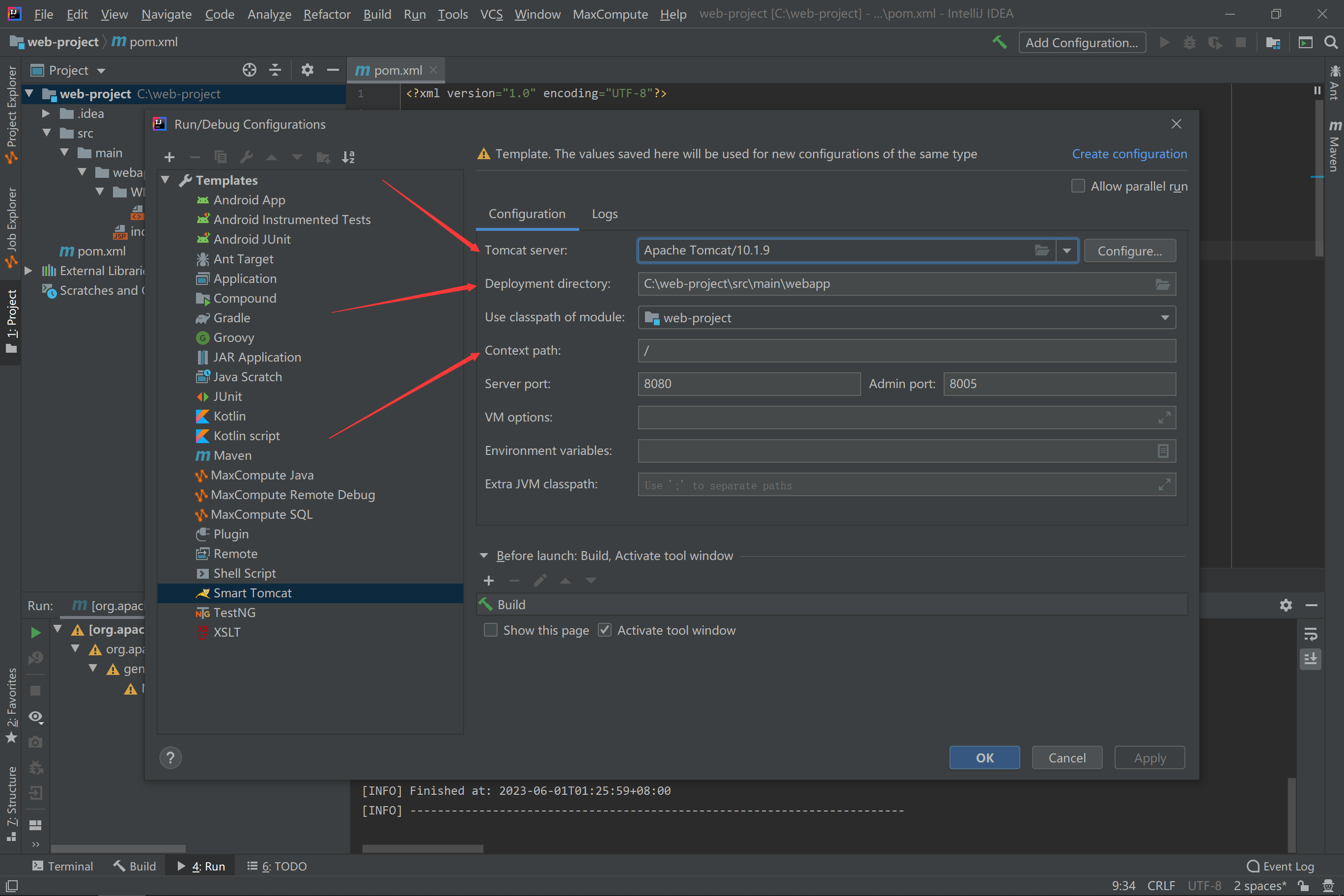Click the sort configurations alphabetically icon
1344x896 pixels.
(348, 157)
